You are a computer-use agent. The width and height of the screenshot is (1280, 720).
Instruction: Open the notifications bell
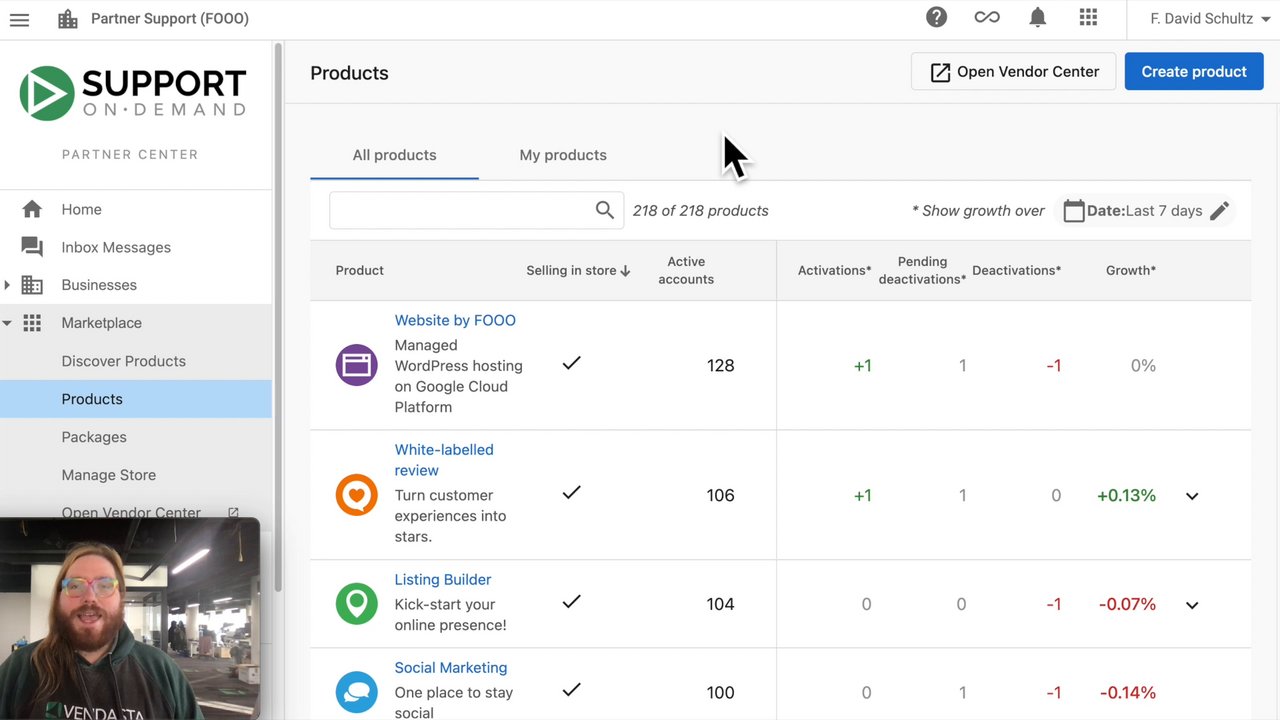tap(1038, 17)
